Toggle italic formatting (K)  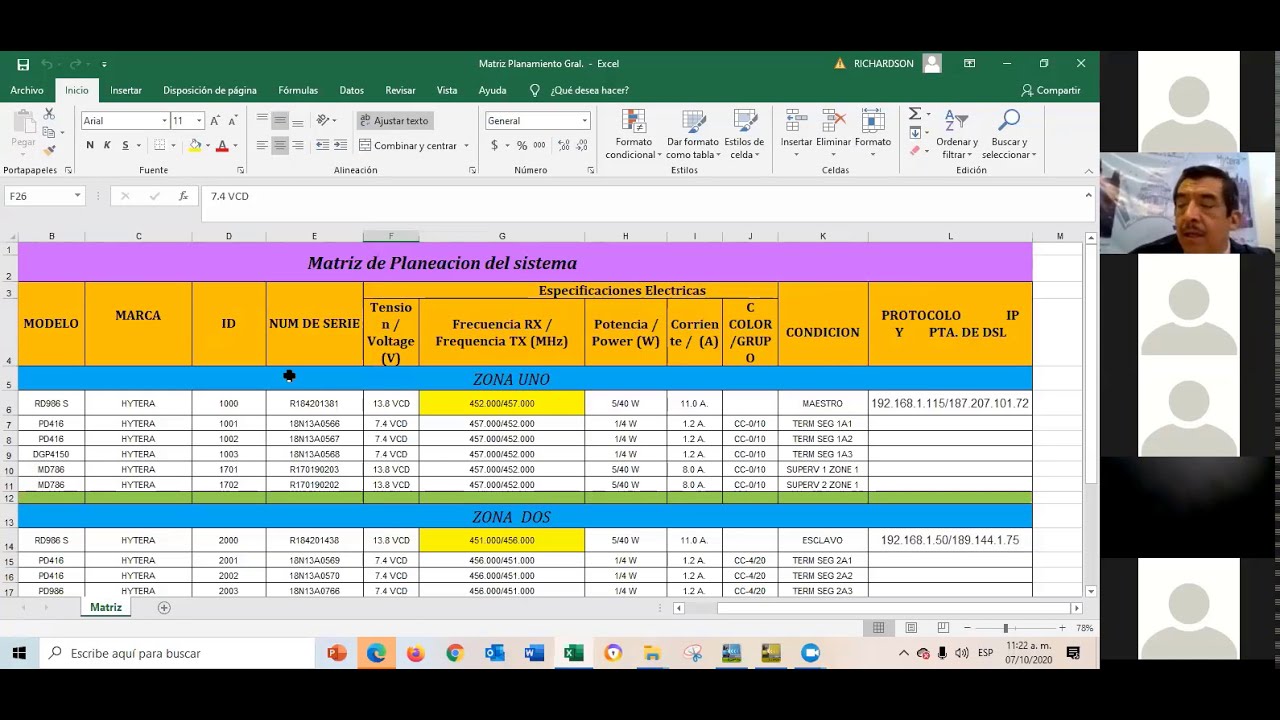108,145
